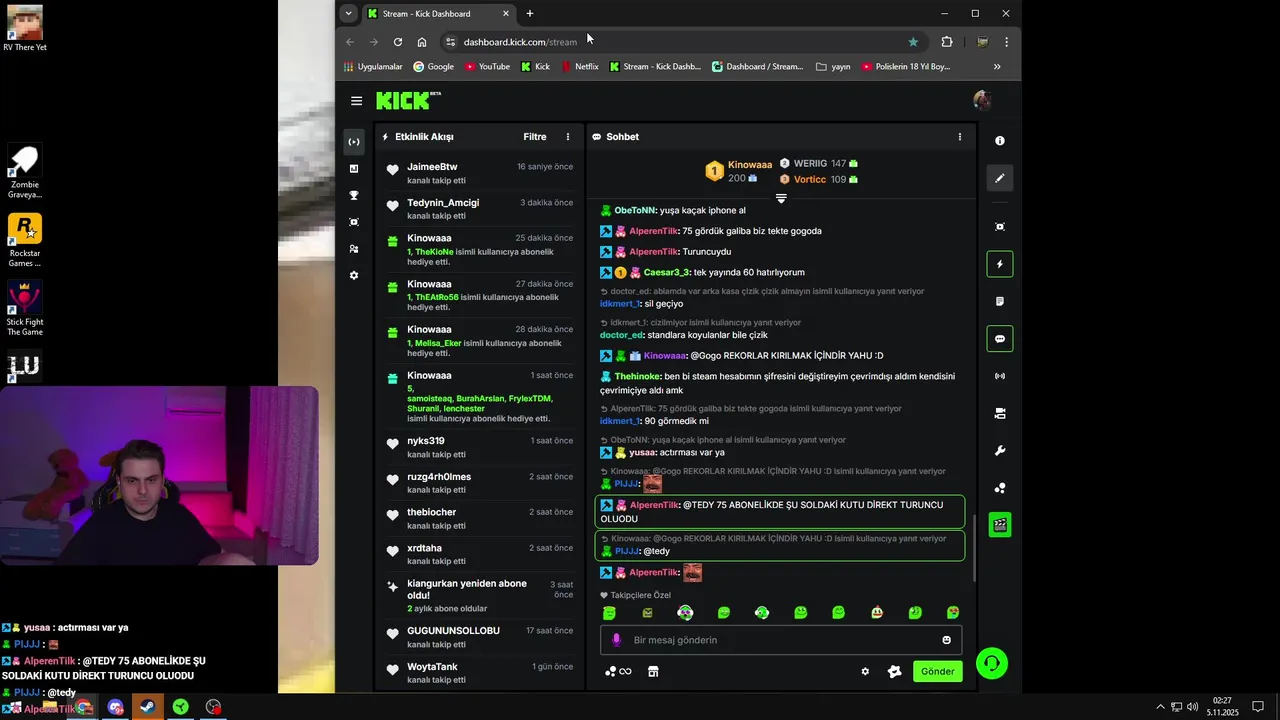Pick the first green emote under Takipçilere Özel
1280x720 pixels.
coord(609,613)
